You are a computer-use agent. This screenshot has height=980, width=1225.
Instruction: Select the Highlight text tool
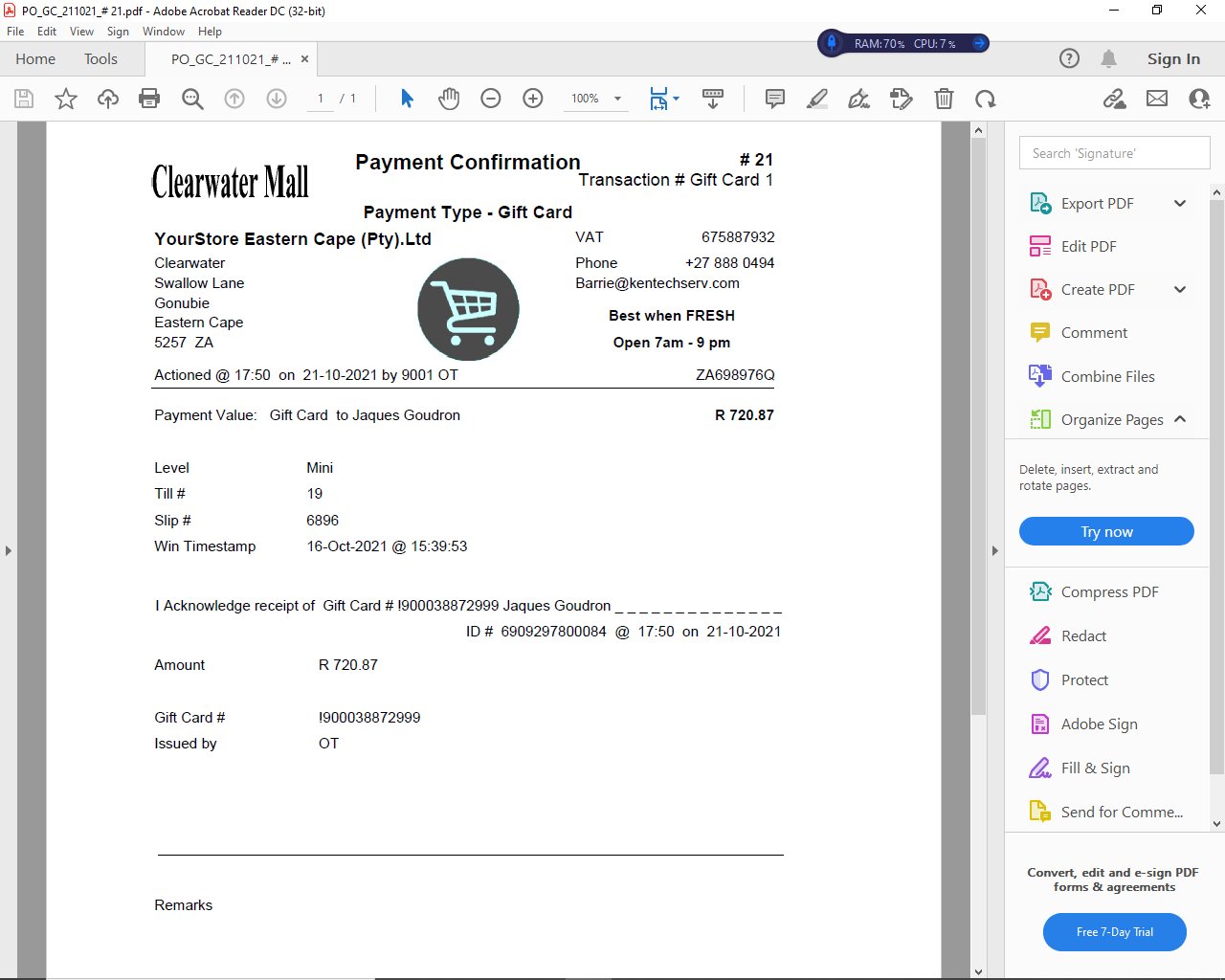[817, 99]
